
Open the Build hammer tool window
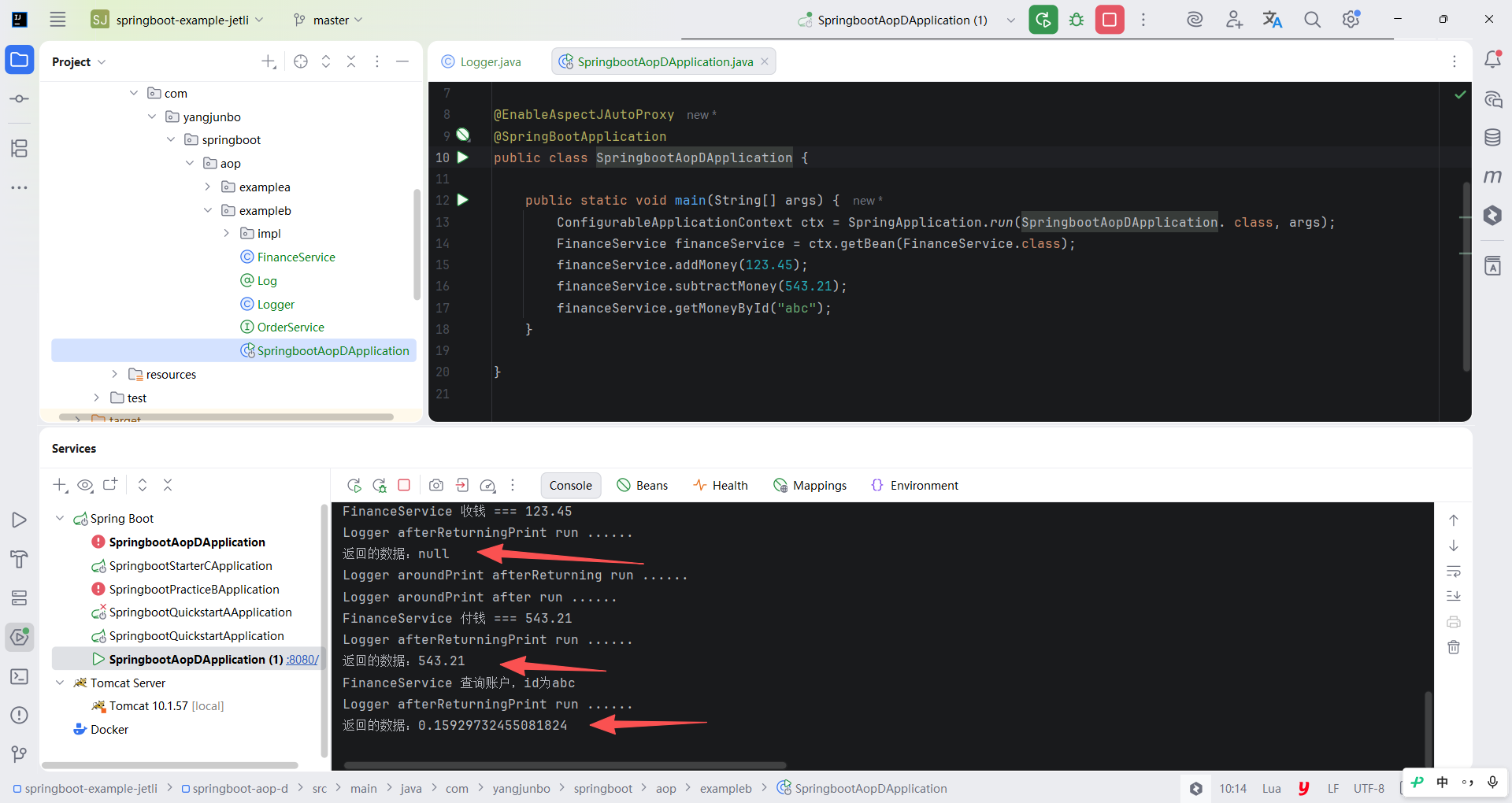coord(20,559)
